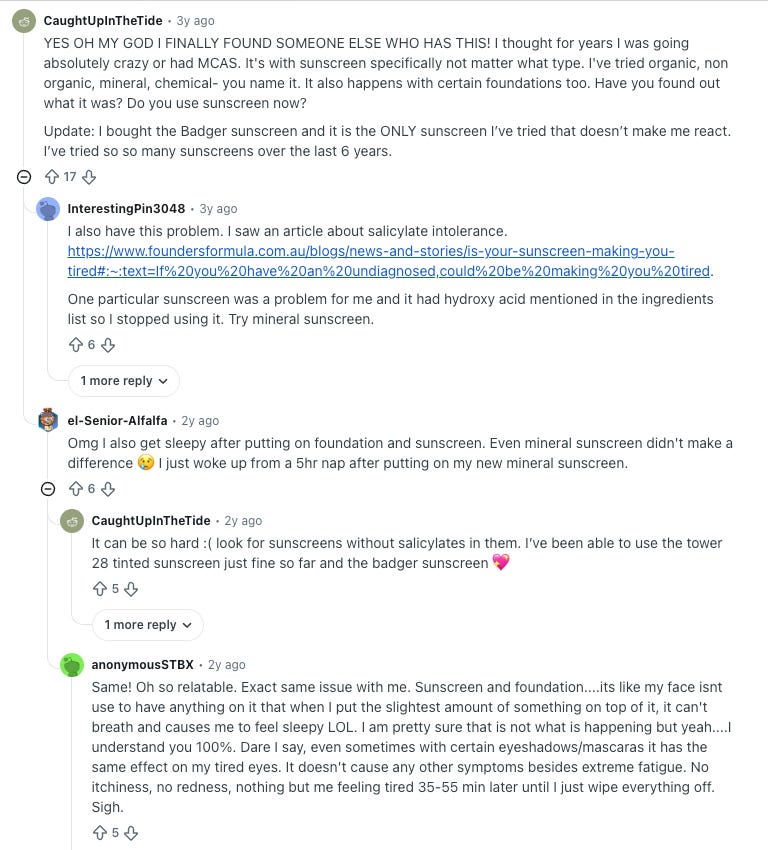The height and width of the screenshot is (850, 768).
Task: Downvote el-Senior-Alfalfa's comment
Action: [108, 489]
